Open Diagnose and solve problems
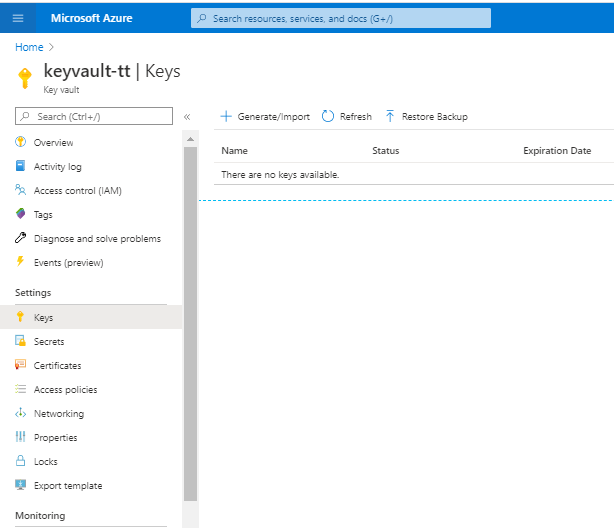The width and height of the screenshot is (614, 528). point(96,239)
